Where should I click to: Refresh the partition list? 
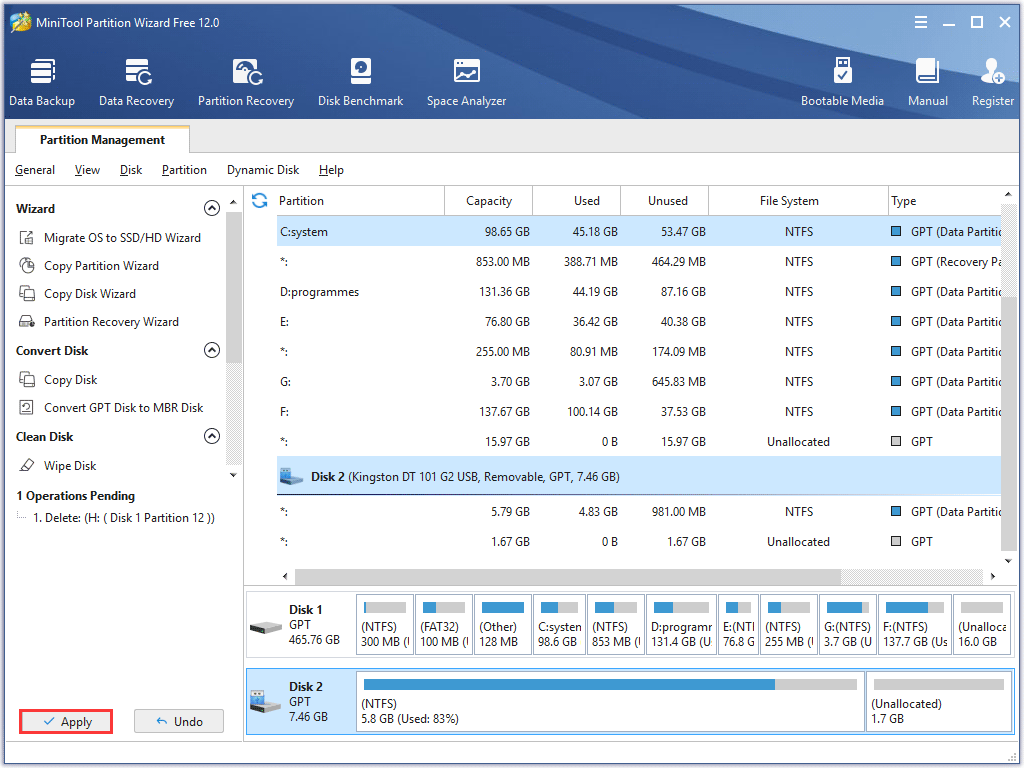[x=259, y=199]
